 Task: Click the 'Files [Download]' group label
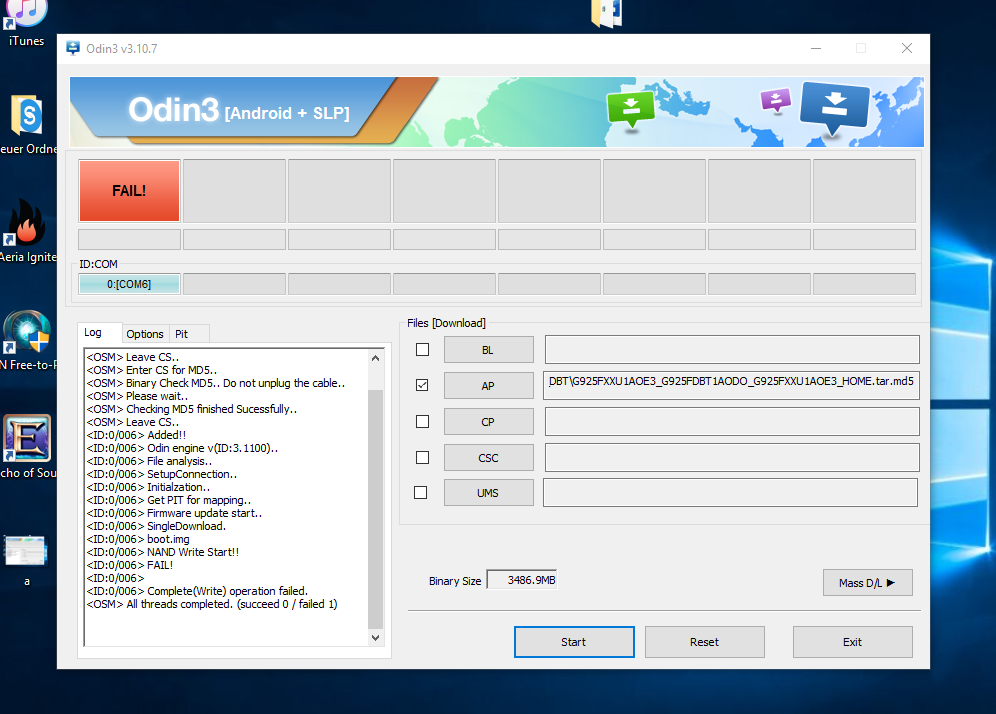pos(447,323)
